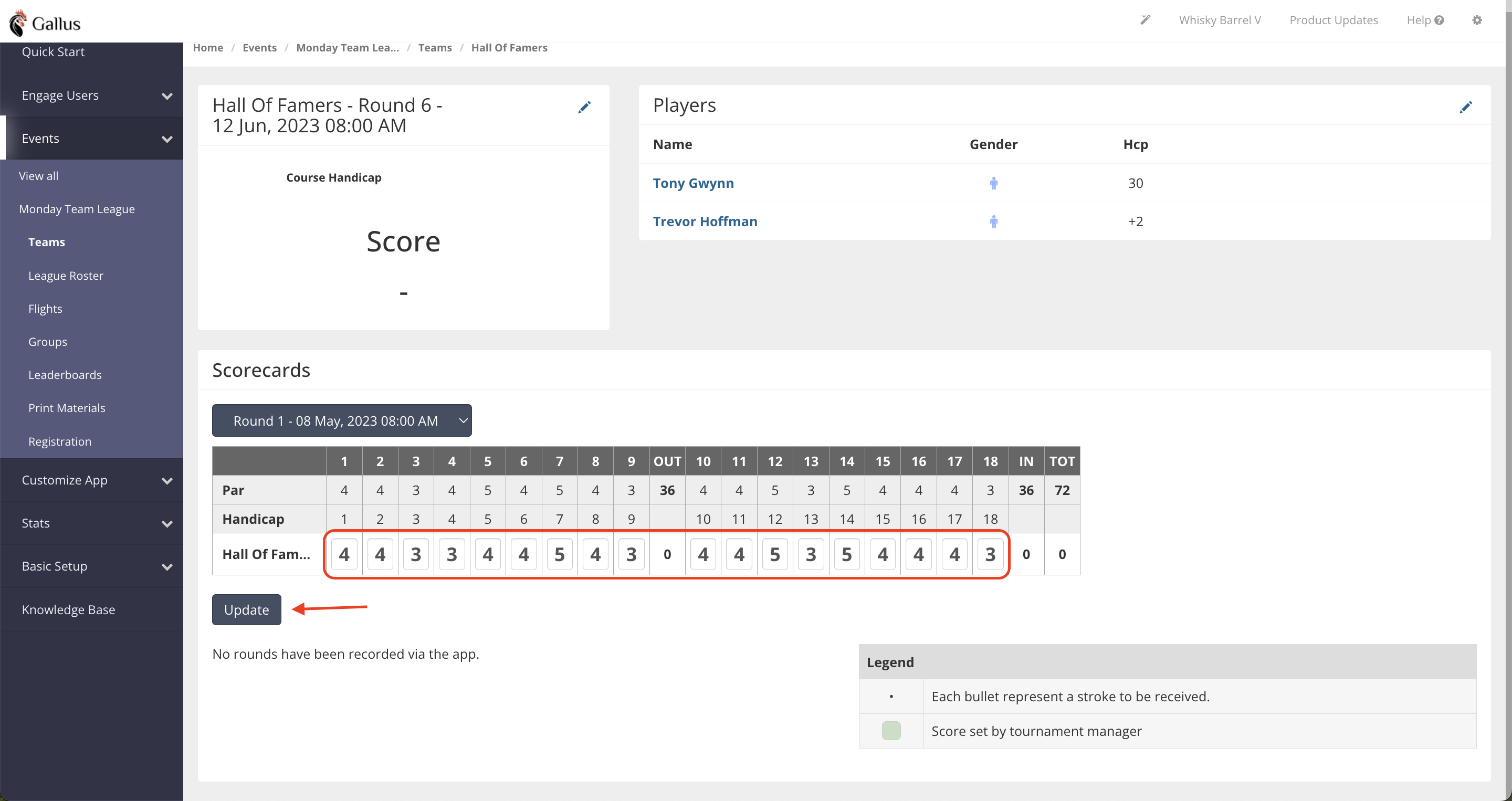Click hole 16 score input
Screen dimensions: 1512x801
pos(919,554)
